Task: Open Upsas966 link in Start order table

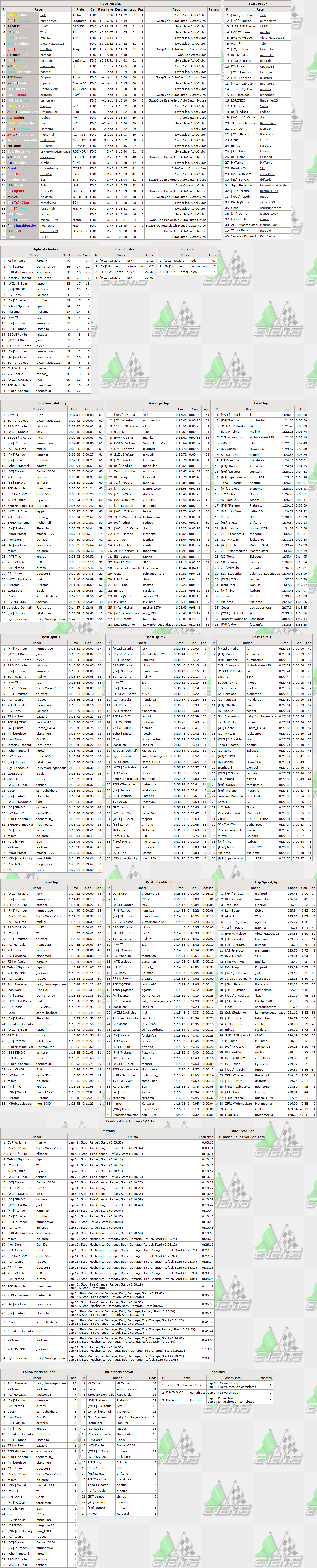Action: pos(267,66)
